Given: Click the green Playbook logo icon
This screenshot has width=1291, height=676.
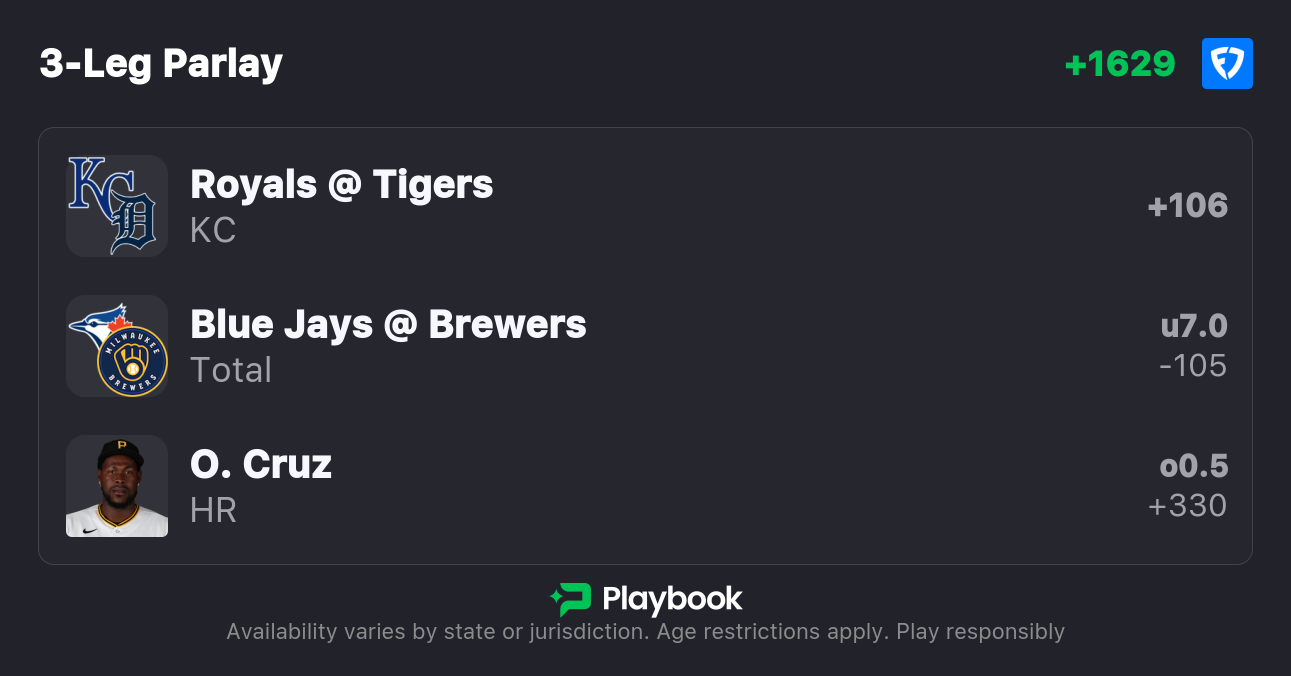Looking at the screenshot, I should [x=571, y=599].
